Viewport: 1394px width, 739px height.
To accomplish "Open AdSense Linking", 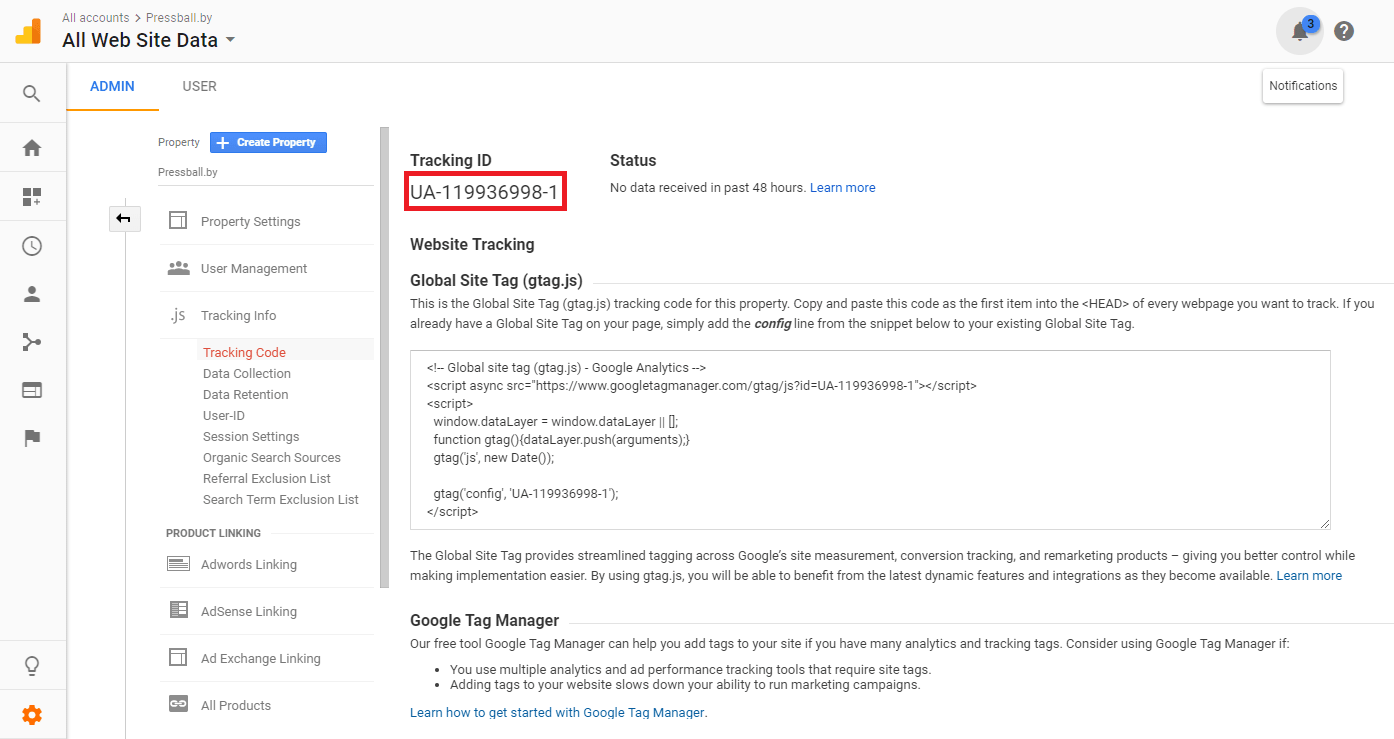I will point(249,612).
